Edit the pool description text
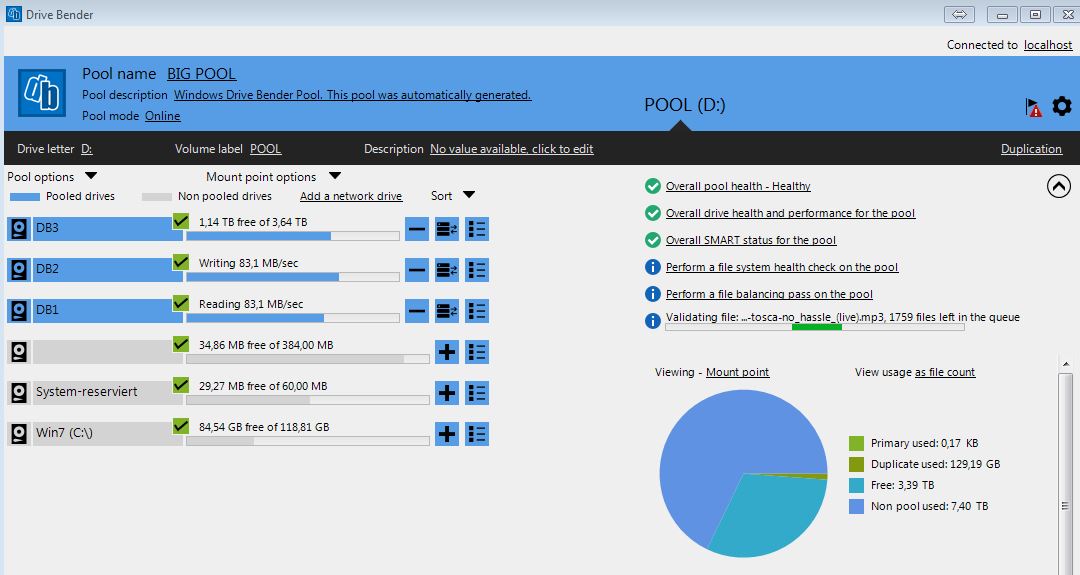The width and height of the screenshot is (1080, 575). tap(352, 95)
